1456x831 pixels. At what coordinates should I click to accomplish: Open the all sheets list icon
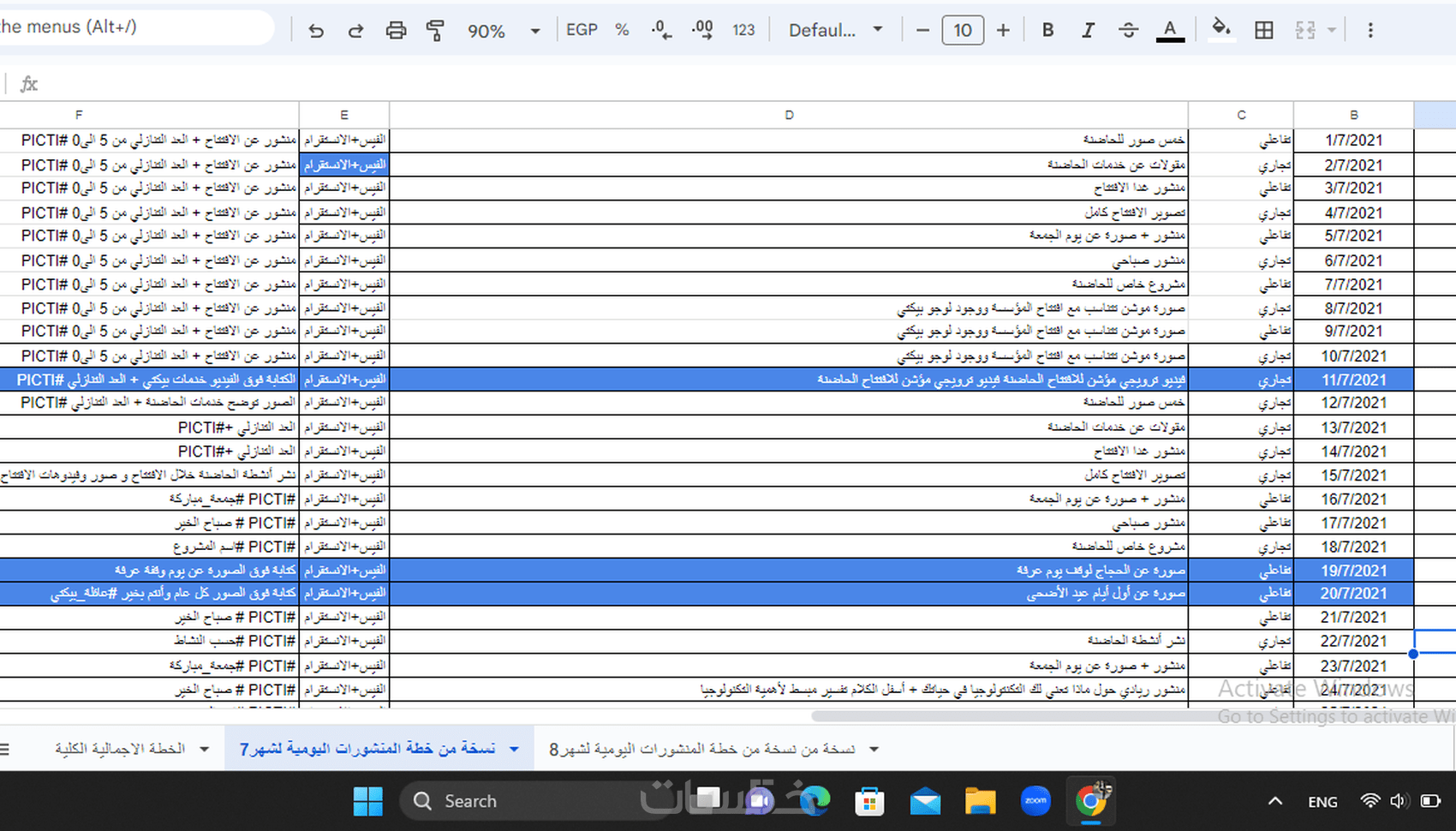(x=5, y=750)
